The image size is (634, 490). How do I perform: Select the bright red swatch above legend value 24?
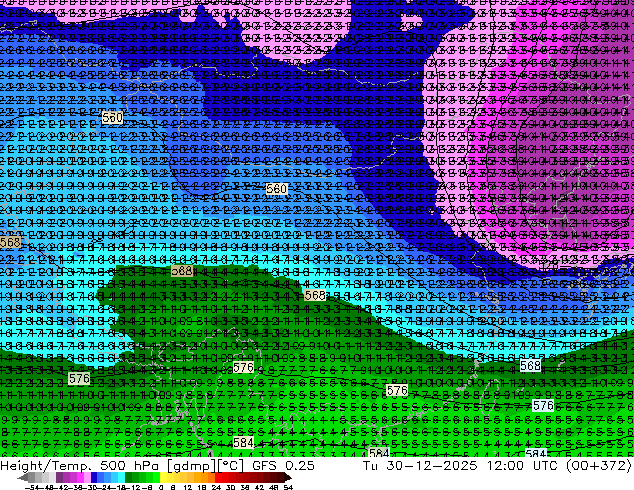(x=218, y=477)
